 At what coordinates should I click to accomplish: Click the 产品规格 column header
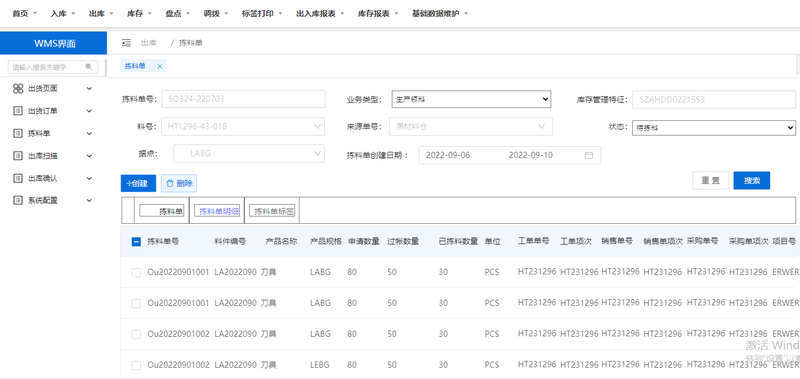click(x=326, y=242)
